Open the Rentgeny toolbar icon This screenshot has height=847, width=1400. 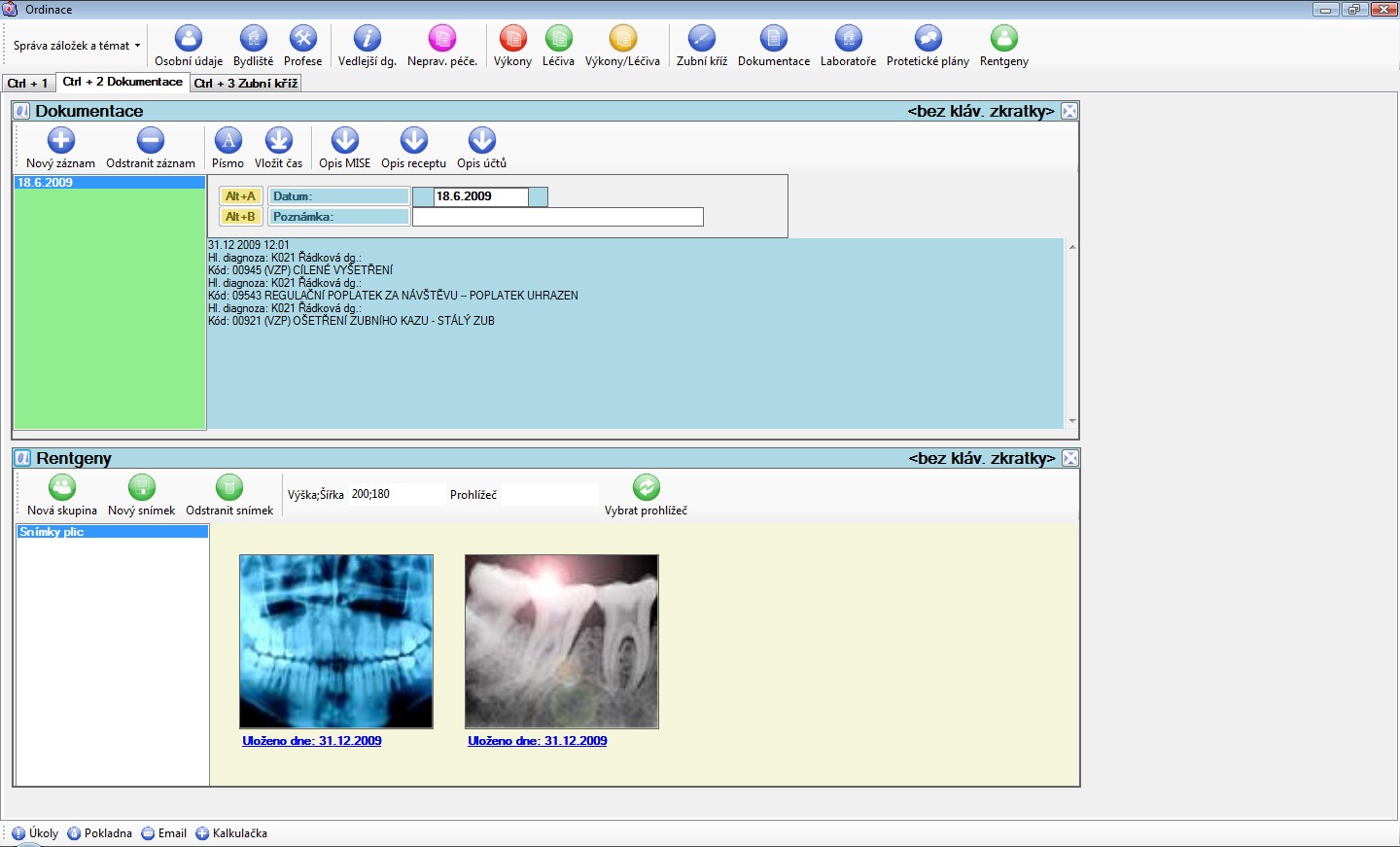[1003, 39]
